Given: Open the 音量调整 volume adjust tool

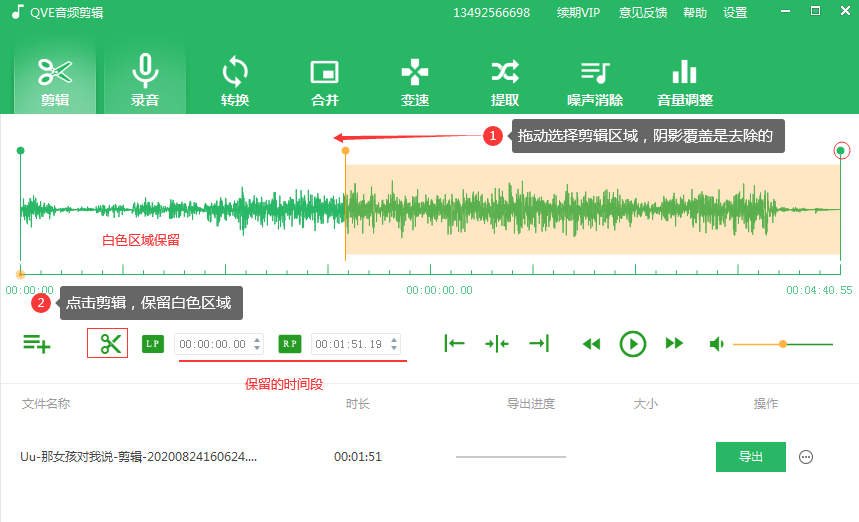Looking at the screenshot, I should 685,80.
